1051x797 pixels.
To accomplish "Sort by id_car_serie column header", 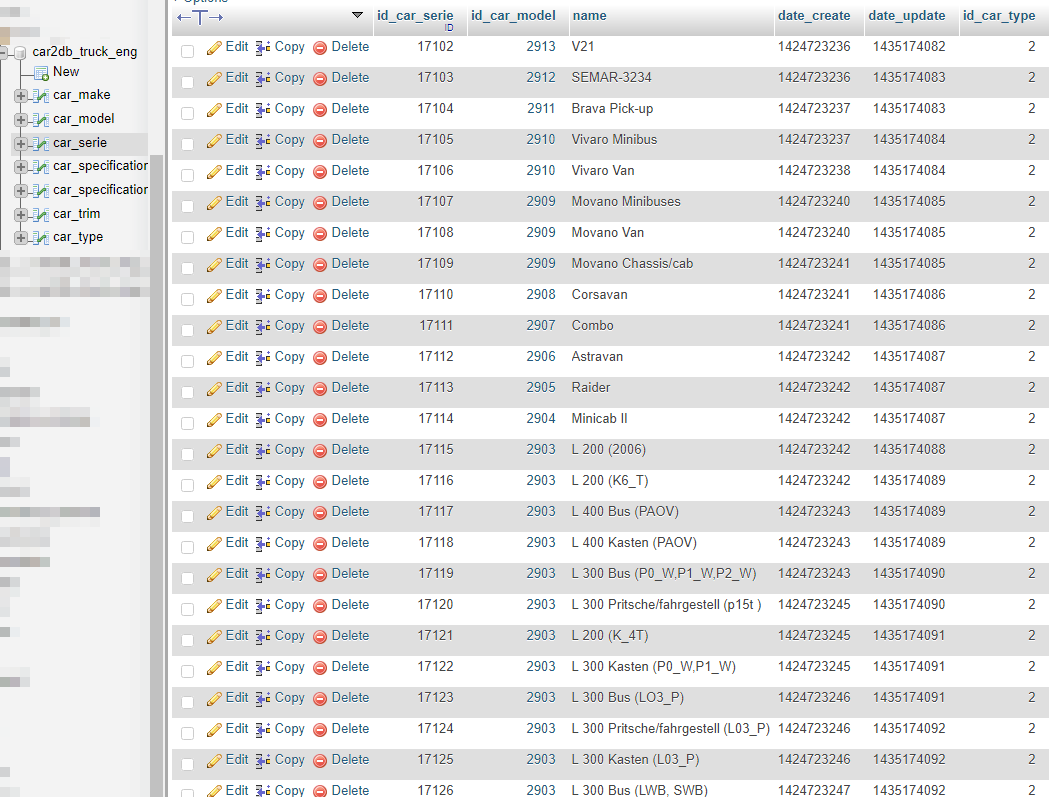I will coord(415,15).
